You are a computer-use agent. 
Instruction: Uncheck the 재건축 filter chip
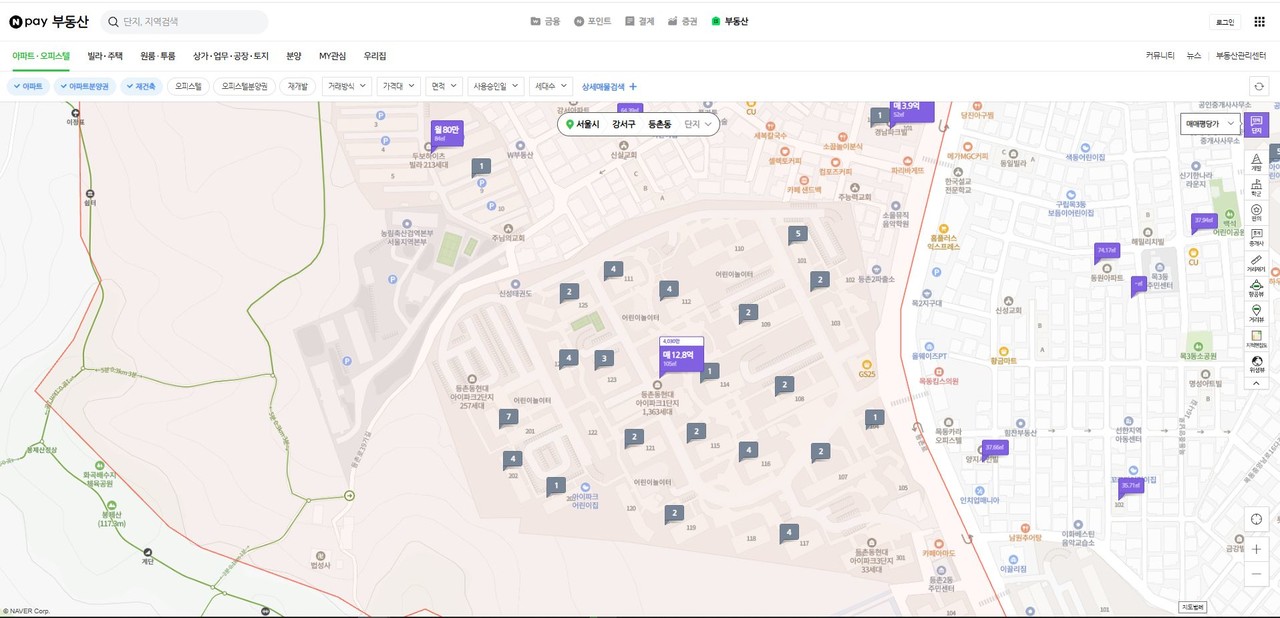pos(141,87)
